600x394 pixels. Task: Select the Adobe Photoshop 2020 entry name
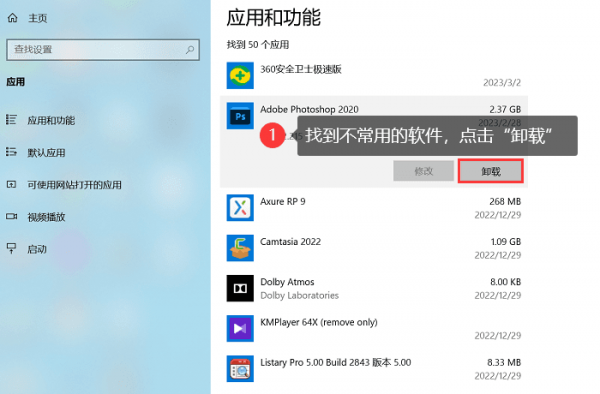[309, 109]
